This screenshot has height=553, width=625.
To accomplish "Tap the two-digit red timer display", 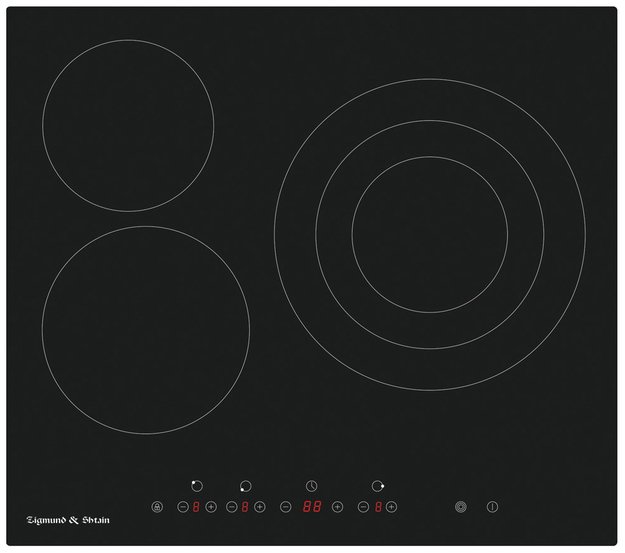I will (311, 507).
